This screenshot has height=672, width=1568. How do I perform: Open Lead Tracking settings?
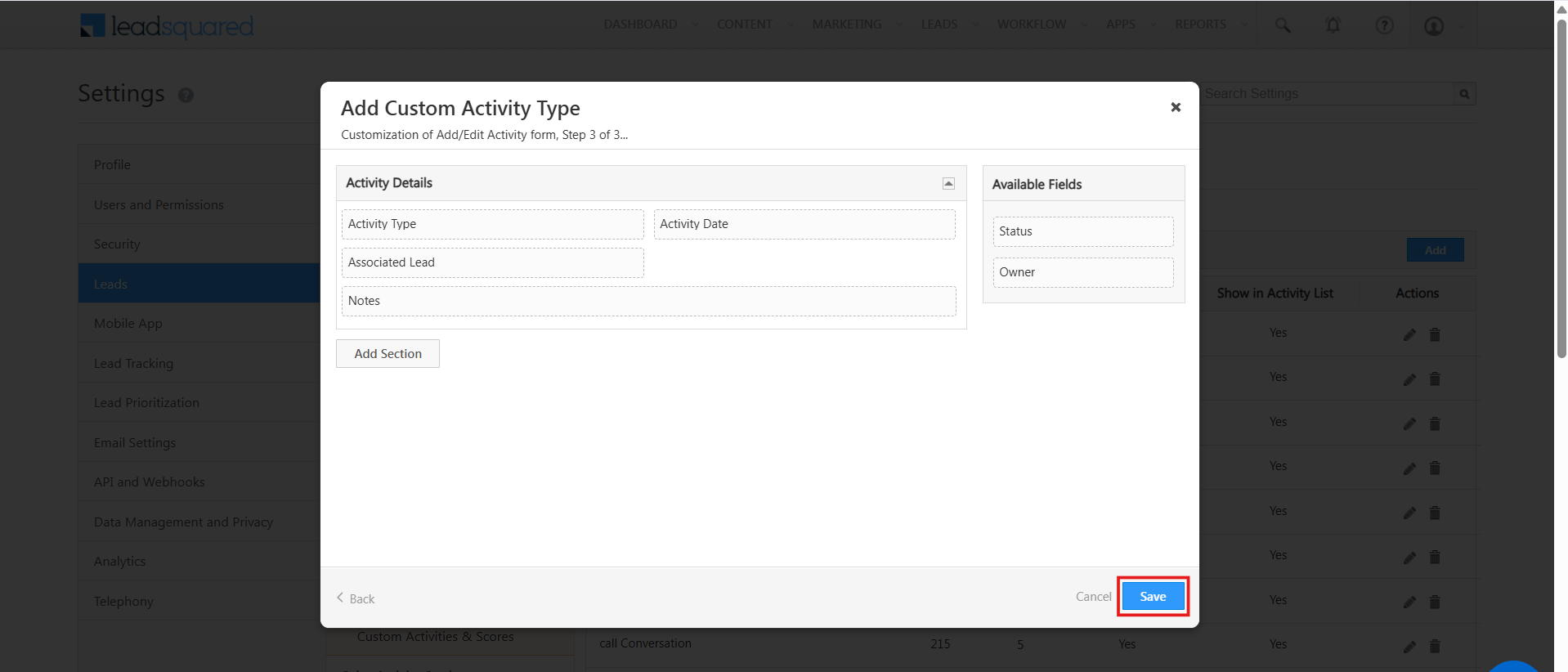click(199, 363)
